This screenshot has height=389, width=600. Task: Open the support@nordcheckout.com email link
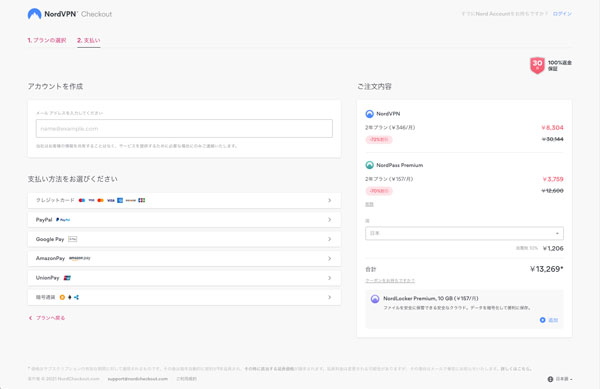coord(138,379)
